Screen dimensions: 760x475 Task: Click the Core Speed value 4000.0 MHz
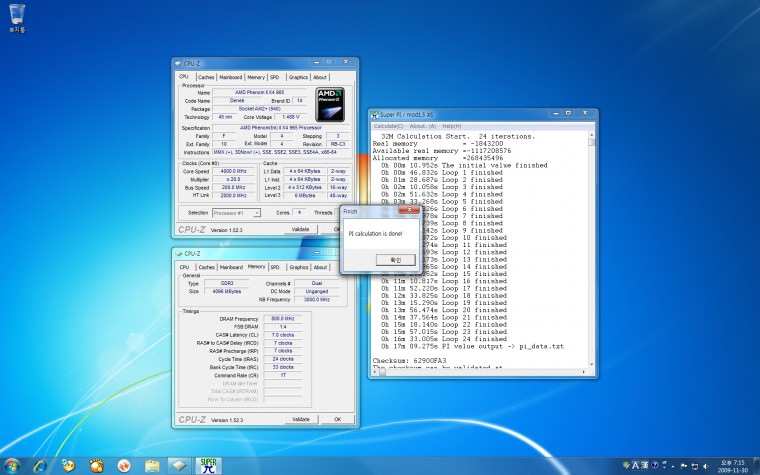click(234, 171)
